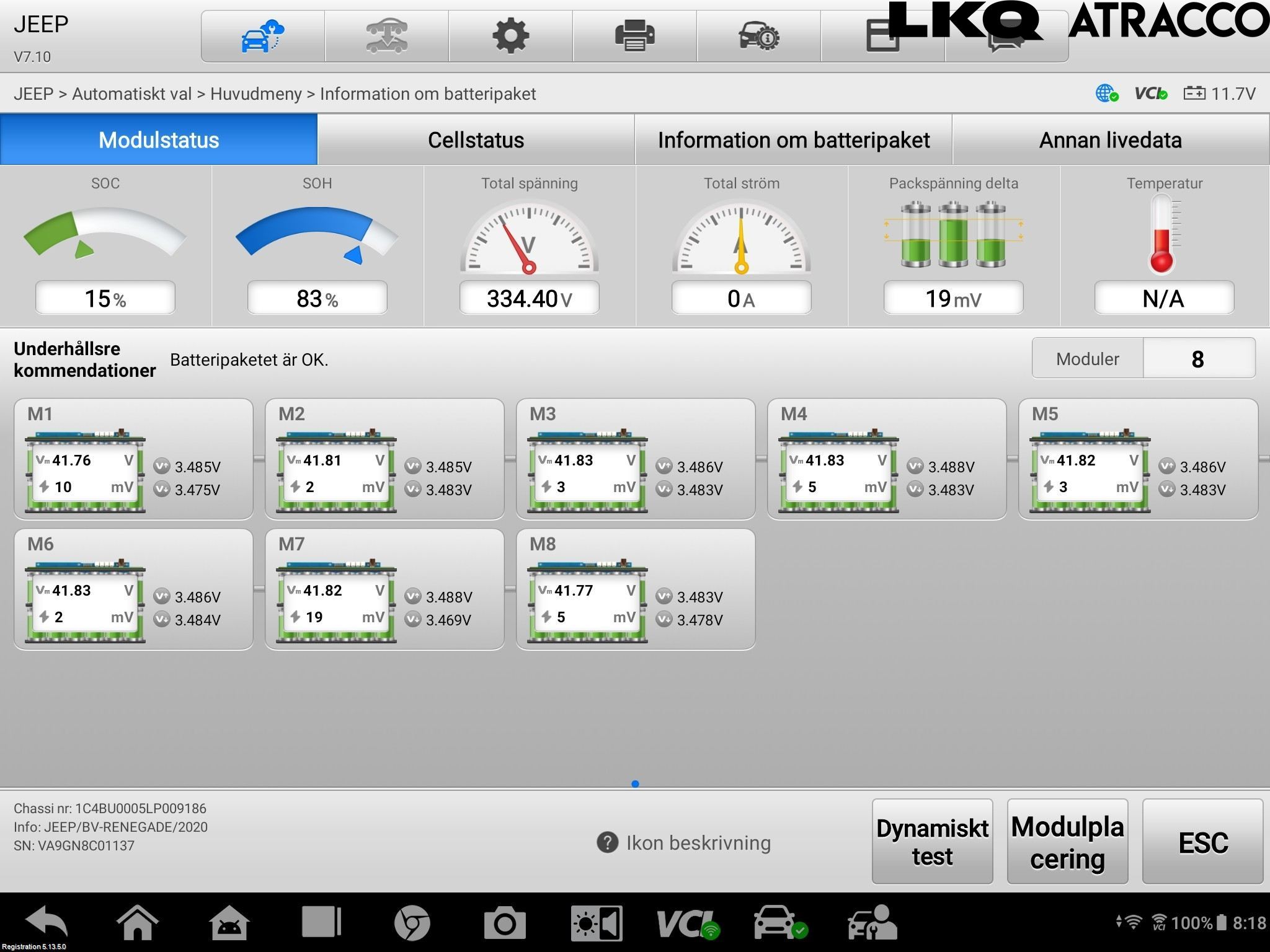Open Modulplacering view
This screenshot has width=1270, height=952.
pos(1067,841)
